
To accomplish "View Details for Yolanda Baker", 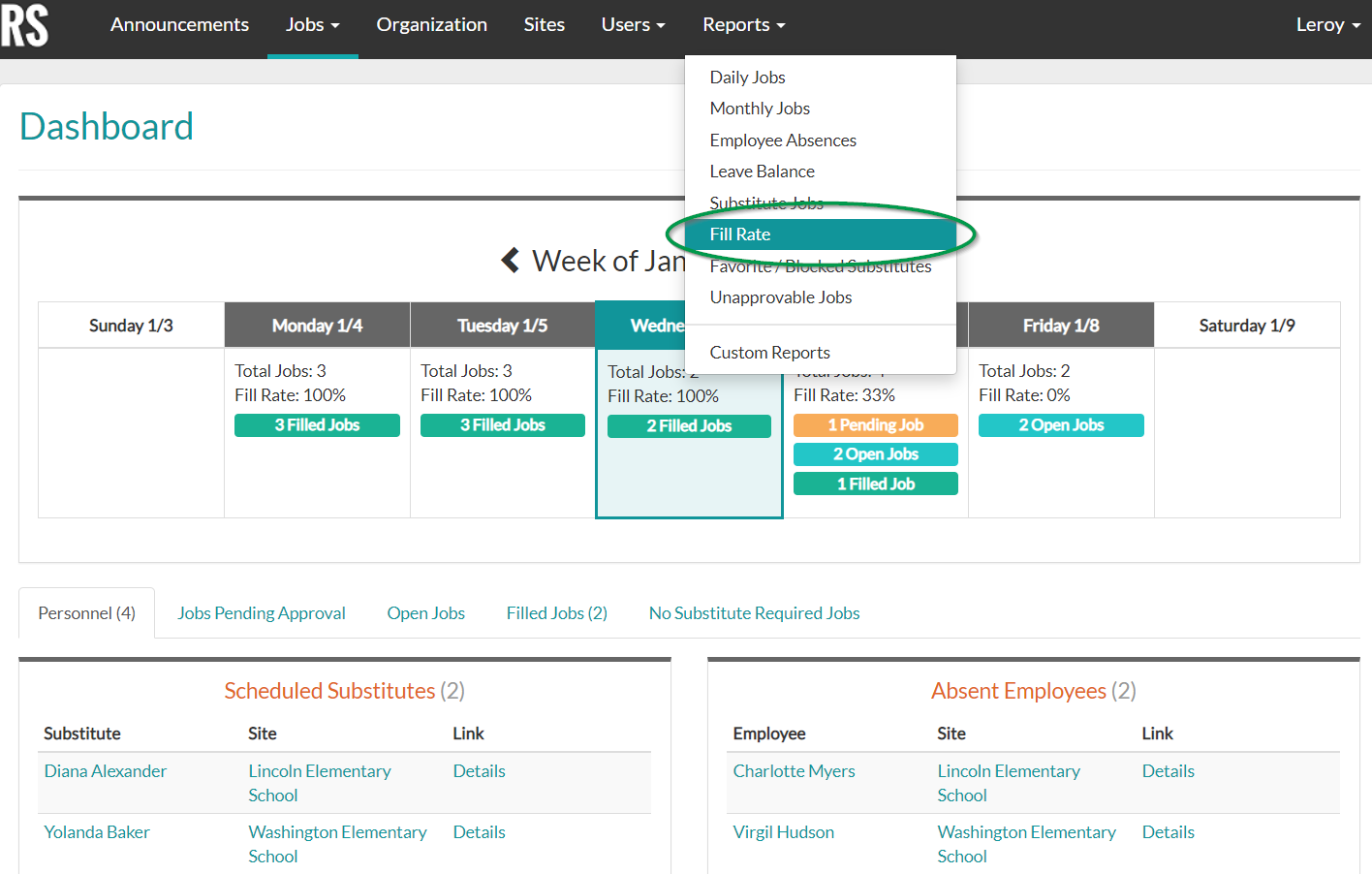I will [480, 832].
